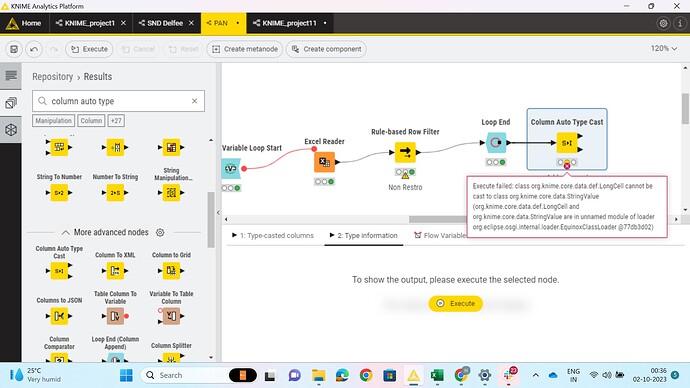690x388 pixels.
Task: Select the String Manipulation node icon
Action: (171, 193)
